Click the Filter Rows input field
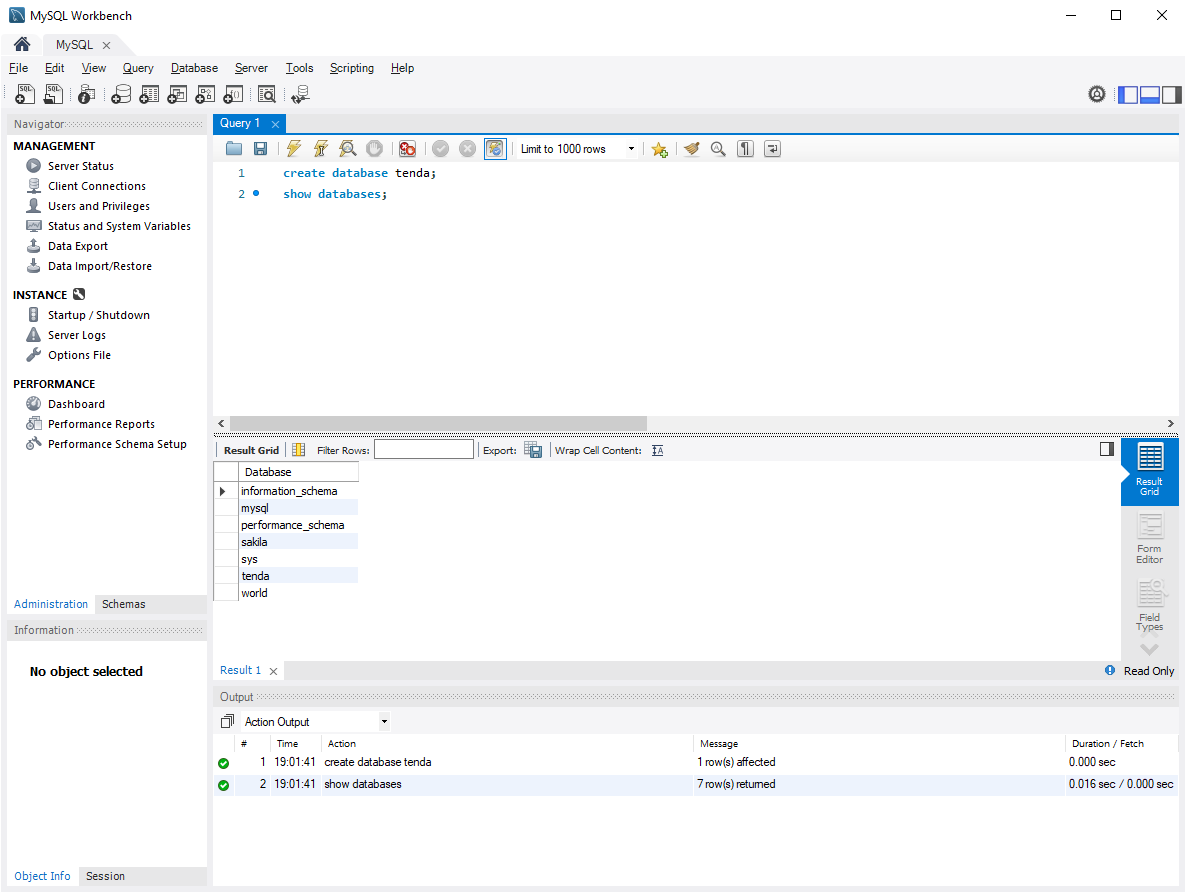The width and height of the screenshot is (1186, 893). pyautogui.click(x=424, y=450)
